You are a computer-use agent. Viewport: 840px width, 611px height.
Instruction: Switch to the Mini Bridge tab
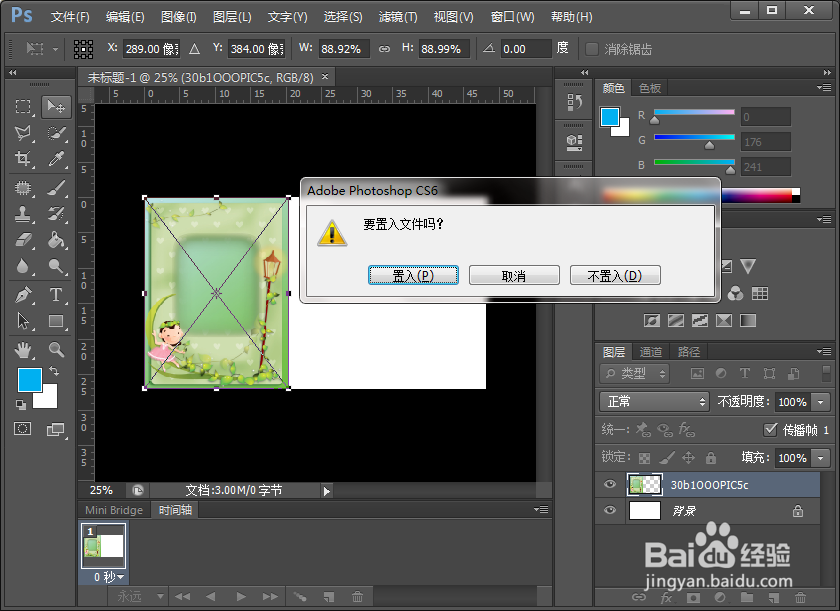tap(114, 510)
